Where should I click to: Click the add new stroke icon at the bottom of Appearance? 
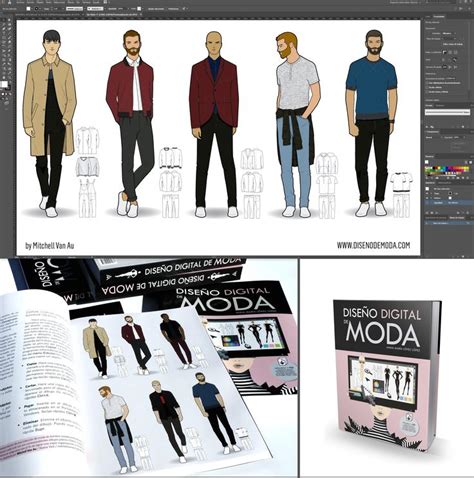pyautogui.click(x=427, y=213)
